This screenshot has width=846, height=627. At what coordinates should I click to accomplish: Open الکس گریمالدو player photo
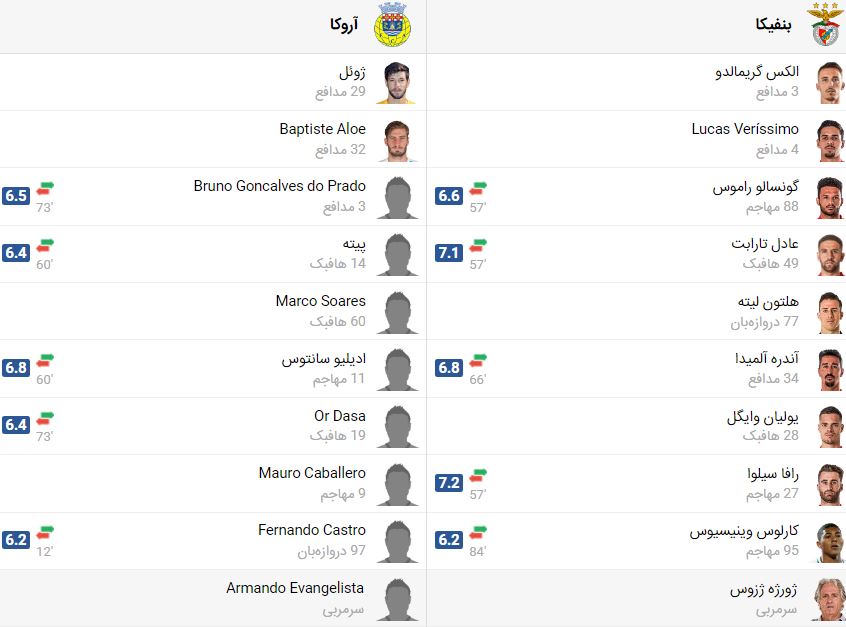[x=829, y=82]
